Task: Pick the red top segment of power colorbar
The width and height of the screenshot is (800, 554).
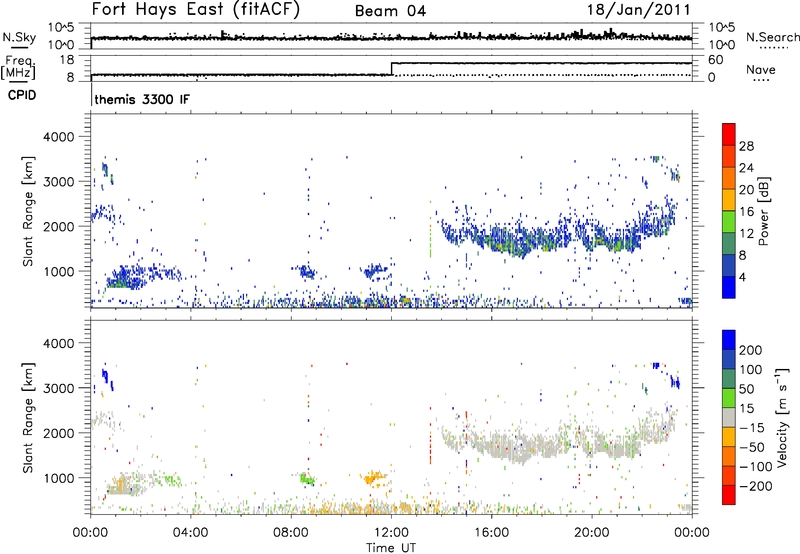Action: click(729, 134)
